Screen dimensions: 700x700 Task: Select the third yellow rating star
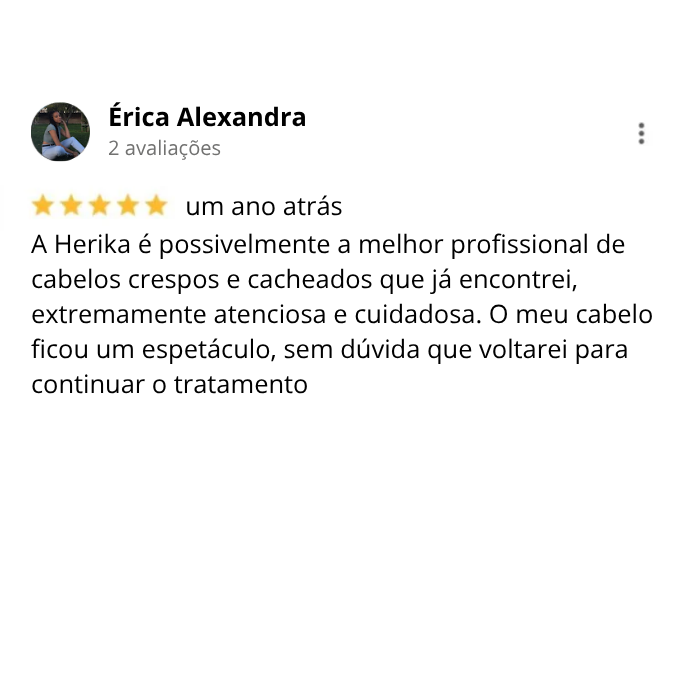click(x=100, y=206)
